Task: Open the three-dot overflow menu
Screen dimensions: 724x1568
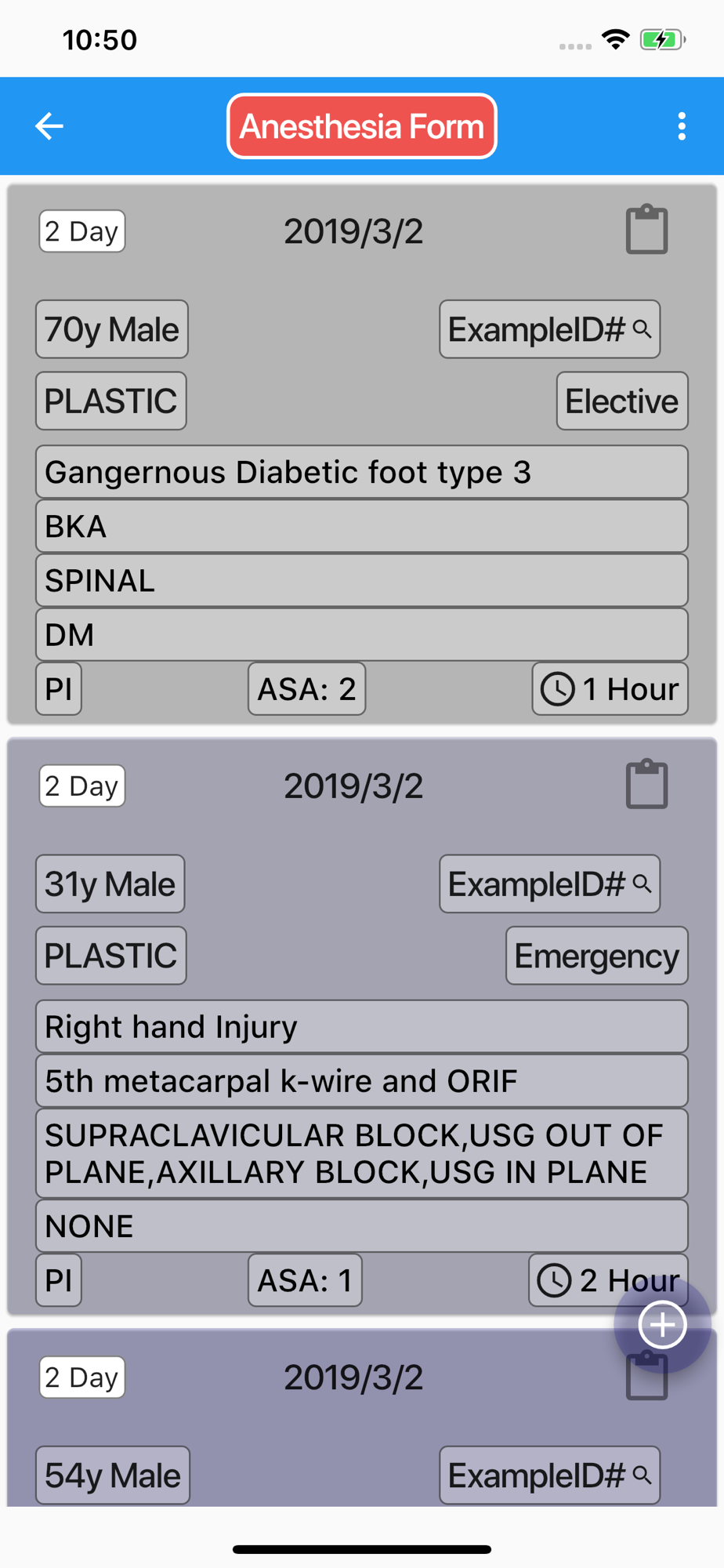Action: click(682, 125)
